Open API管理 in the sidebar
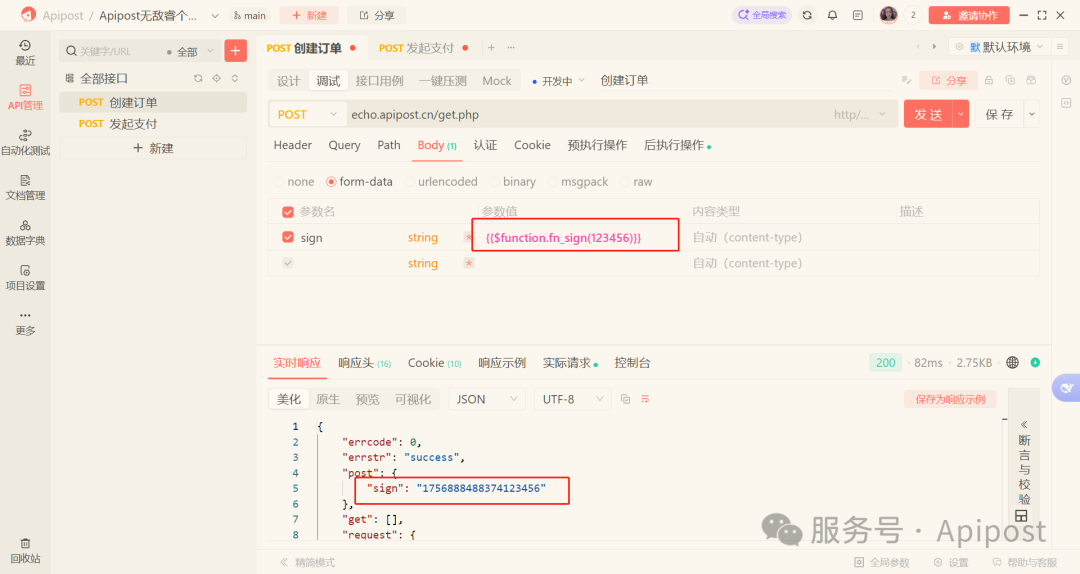This screenshot has height=574, width=1080. coord(25,97)
